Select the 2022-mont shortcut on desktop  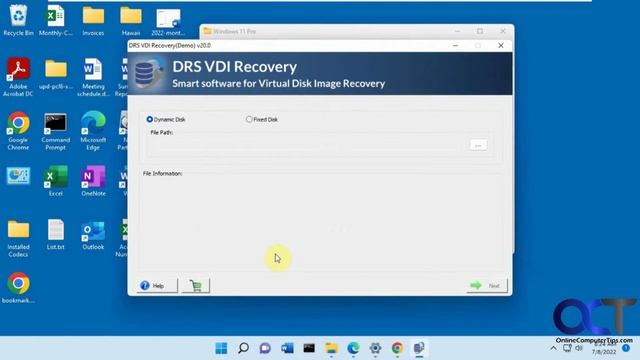(x=168, y=22)
